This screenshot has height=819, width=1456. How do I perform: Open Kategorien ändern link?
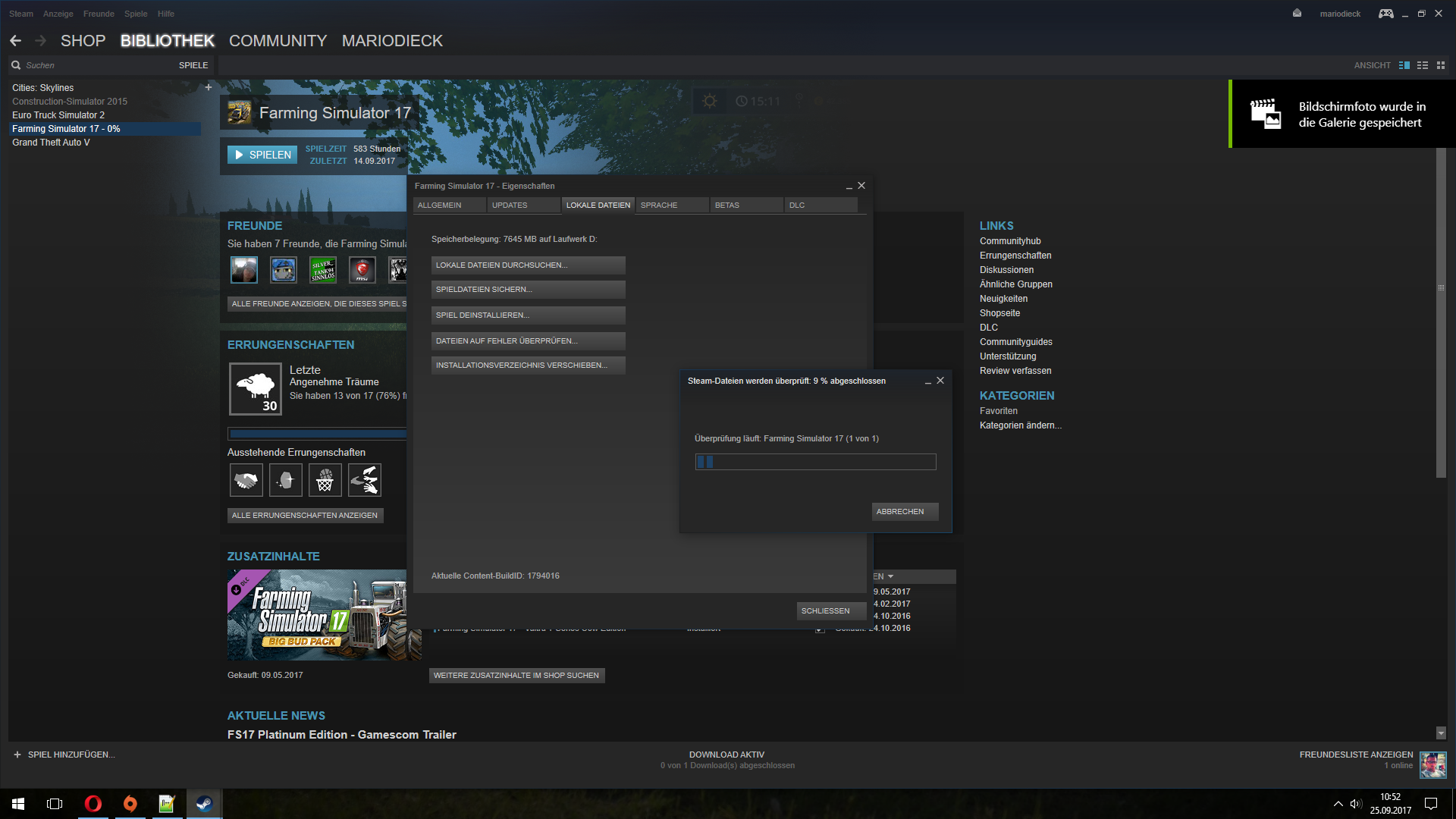tap(1021, 425)
